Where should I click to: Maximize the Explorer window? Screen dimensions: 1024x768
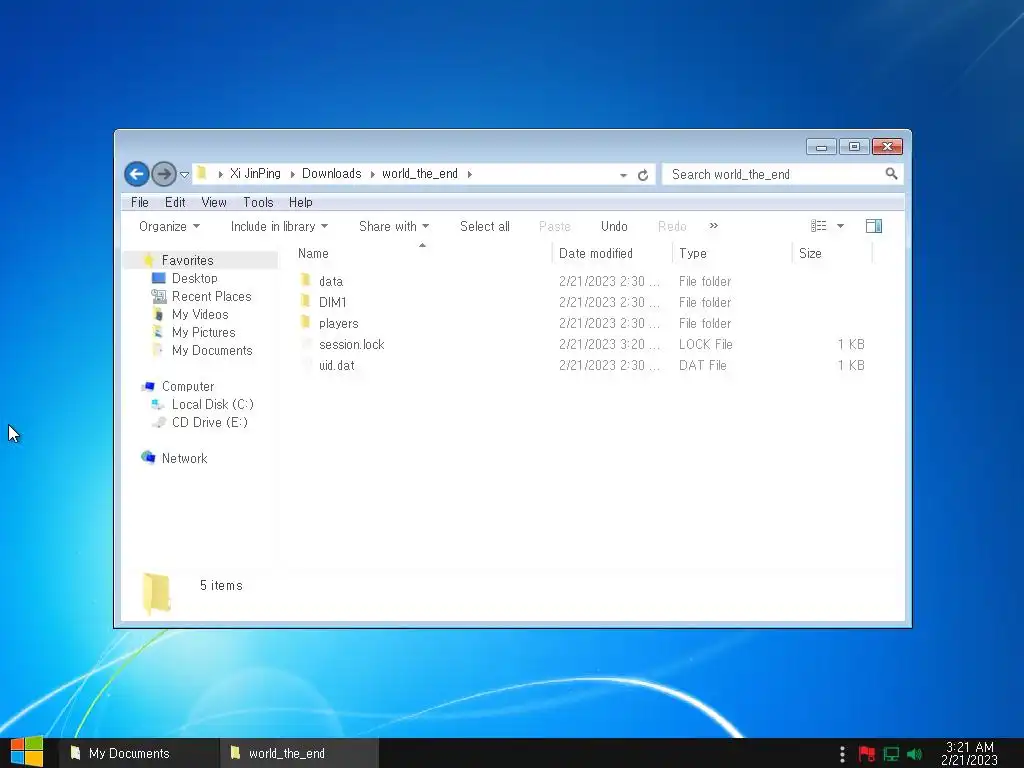coord(854,146)
